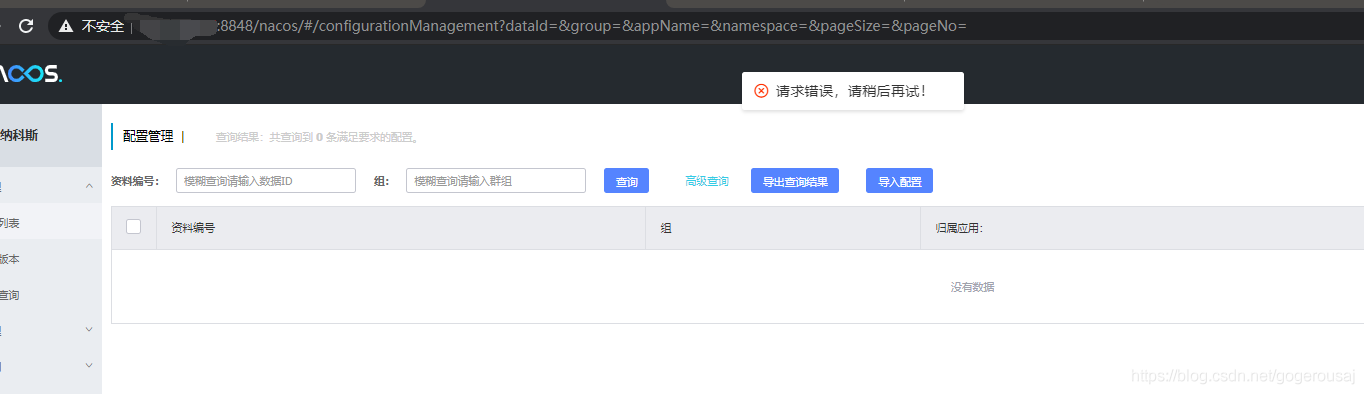
Task: Expand the sidebar section below 查询
Action: pos(89,329)
